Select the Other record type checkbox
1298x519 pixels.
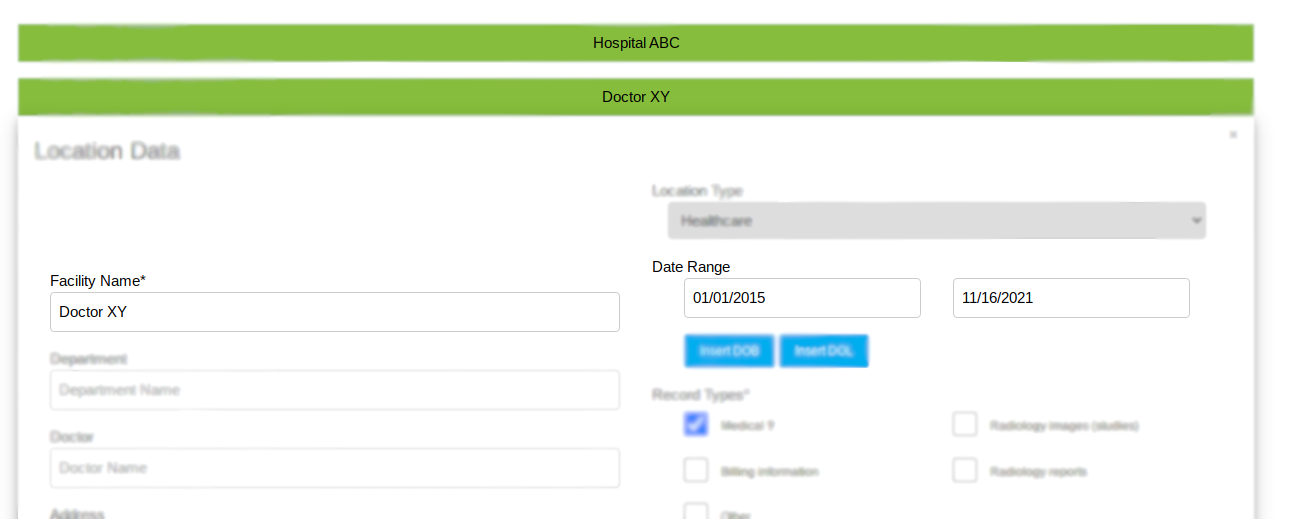[x=696, y=512]
